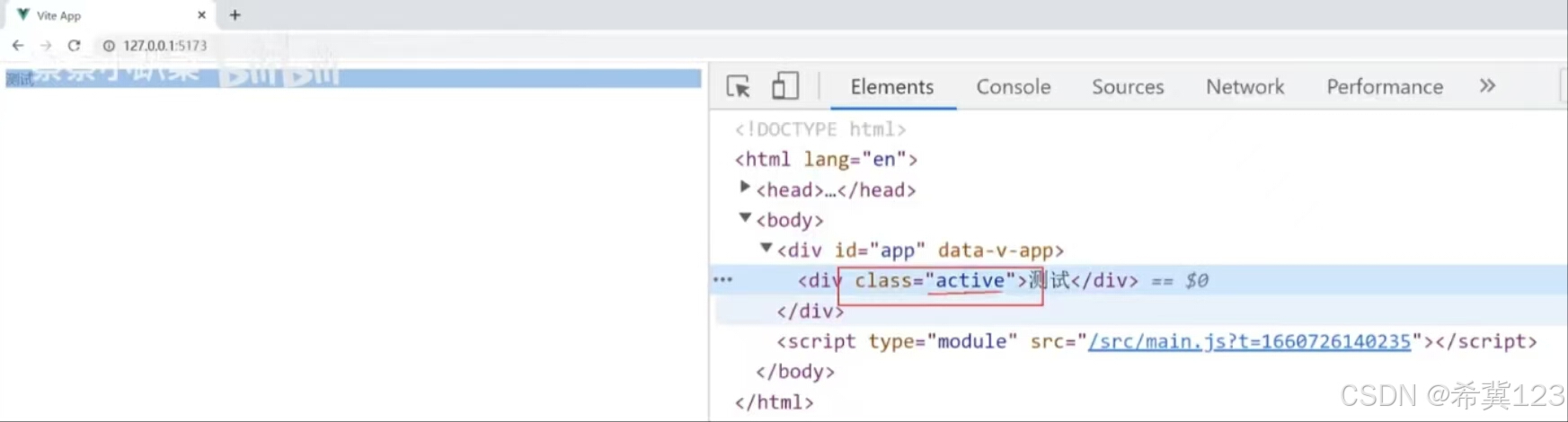Select the <!DOCTYPE html> line

point(820,129)
